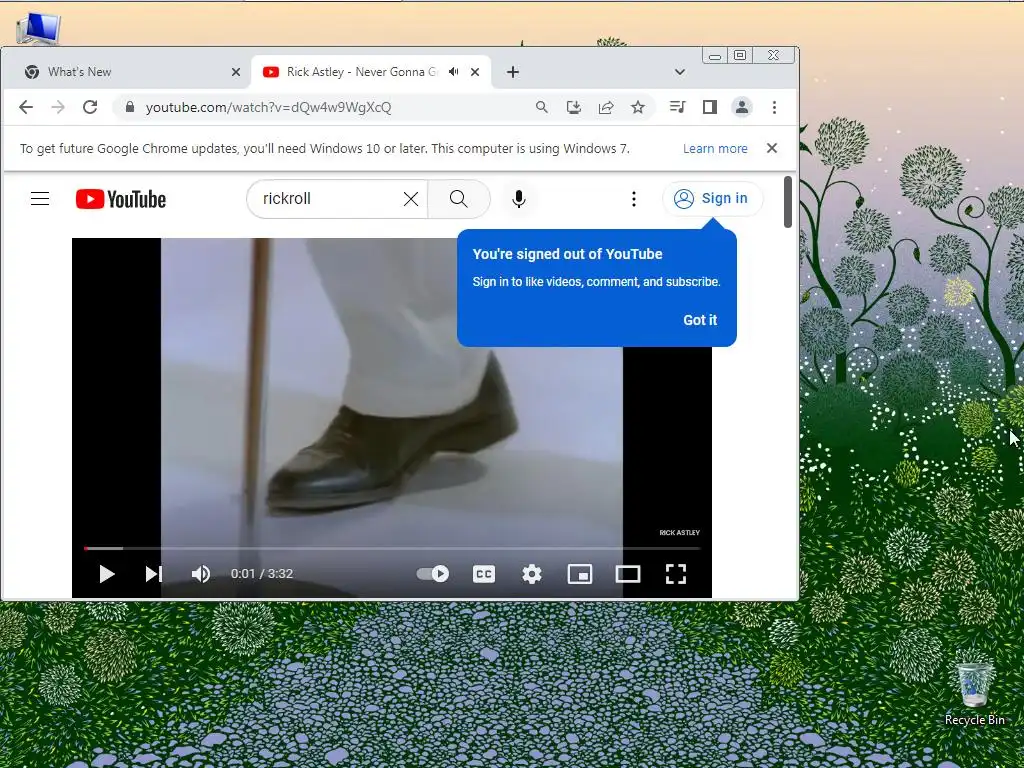Image resolution: width=1024 pixels, height=768 pixels.
Task: Close the What's New tab
Action: pos(236,72)
